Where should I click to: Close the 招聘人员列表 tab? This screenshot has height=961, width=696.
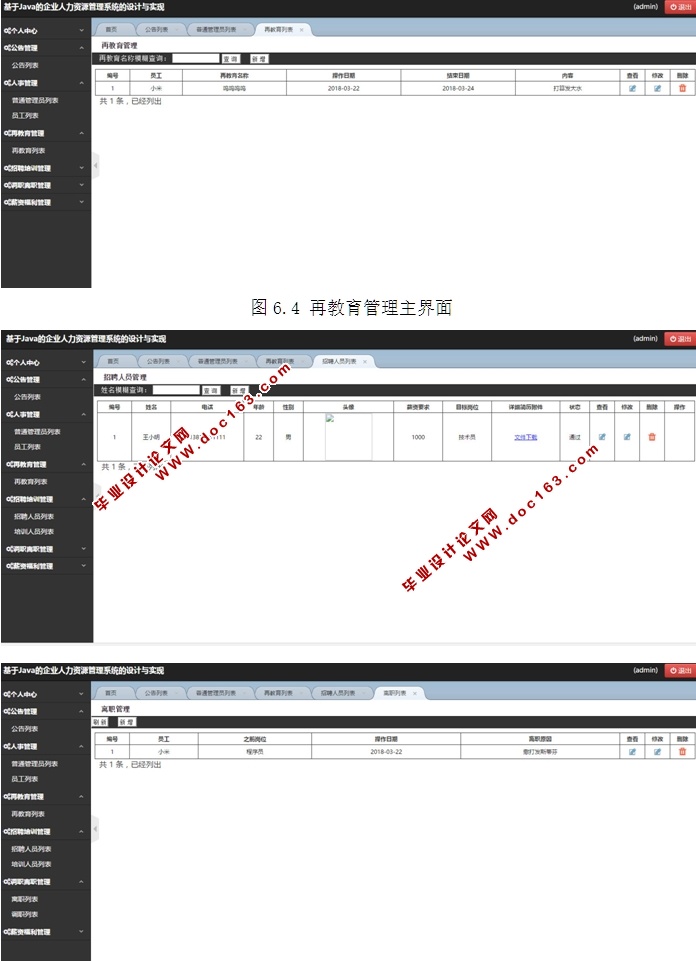click(x=365, y=362)
